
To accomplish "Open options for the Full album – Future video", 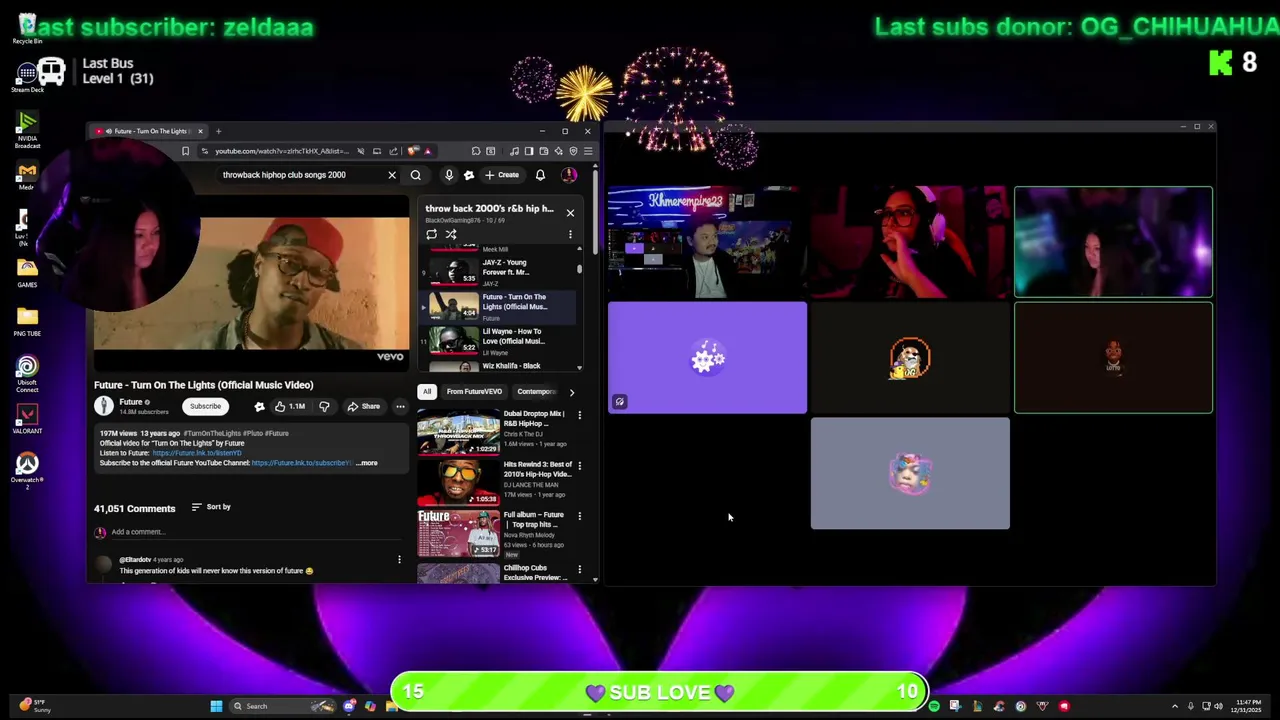I will (x=579, y=516).
